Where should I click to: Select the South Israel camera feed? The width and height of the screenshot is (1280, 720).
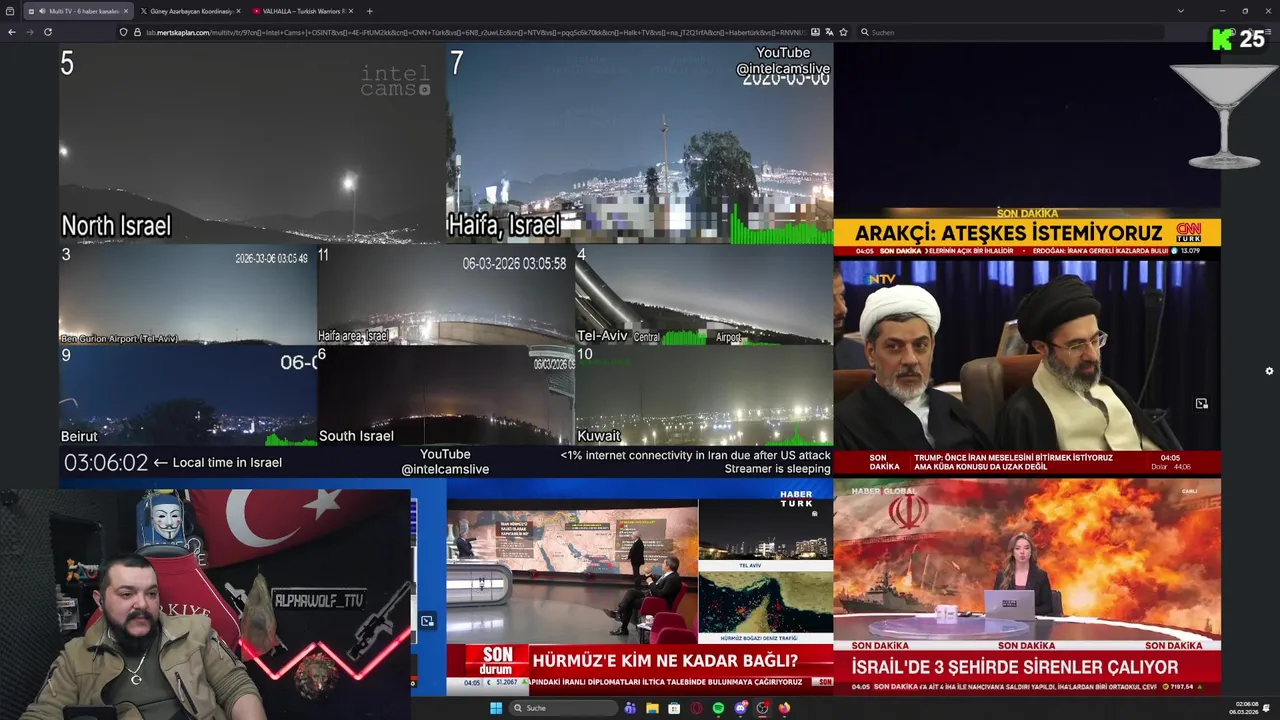pos(446,395)
